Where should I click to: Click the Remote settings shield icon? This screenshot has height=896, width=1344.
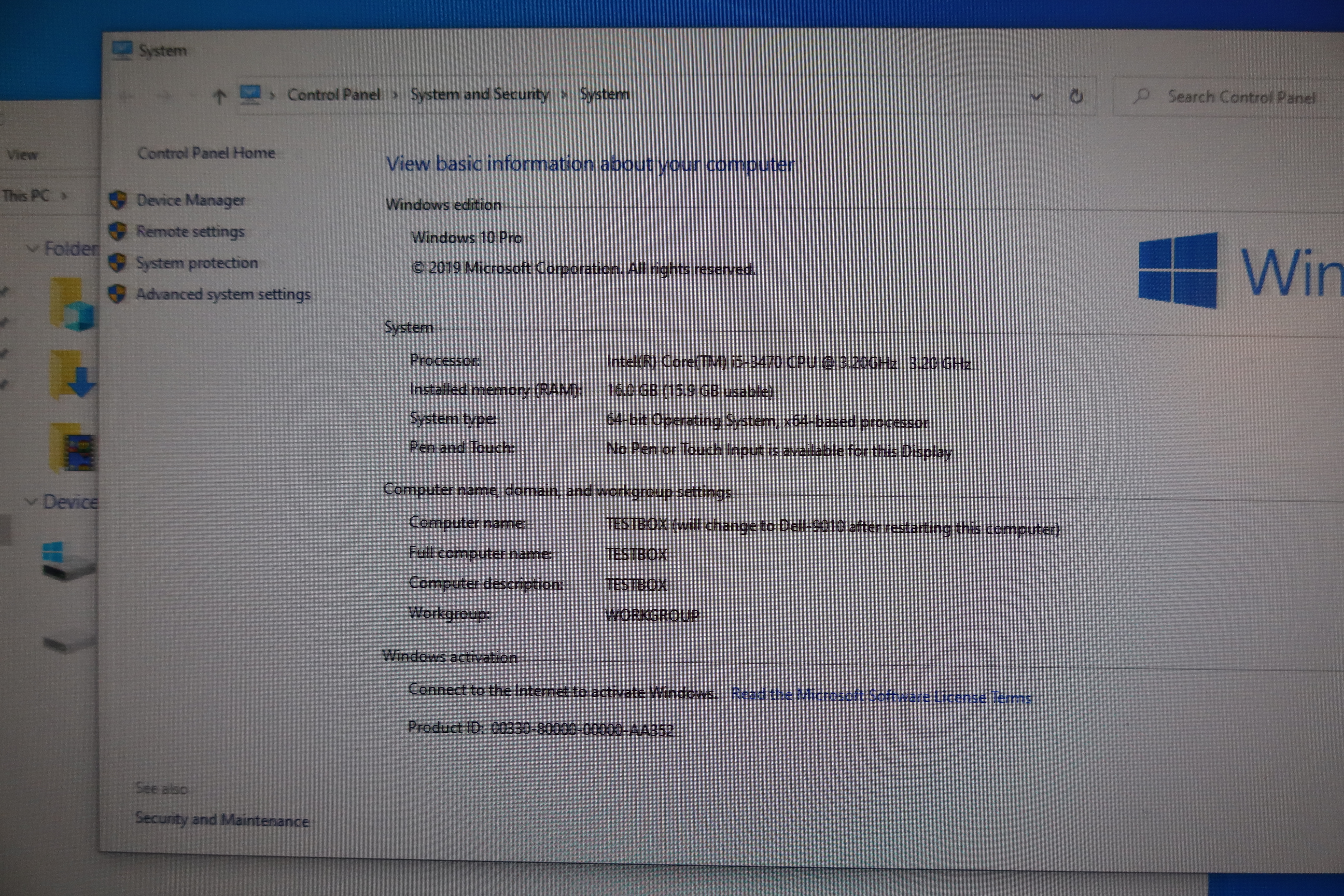point(118,231)
